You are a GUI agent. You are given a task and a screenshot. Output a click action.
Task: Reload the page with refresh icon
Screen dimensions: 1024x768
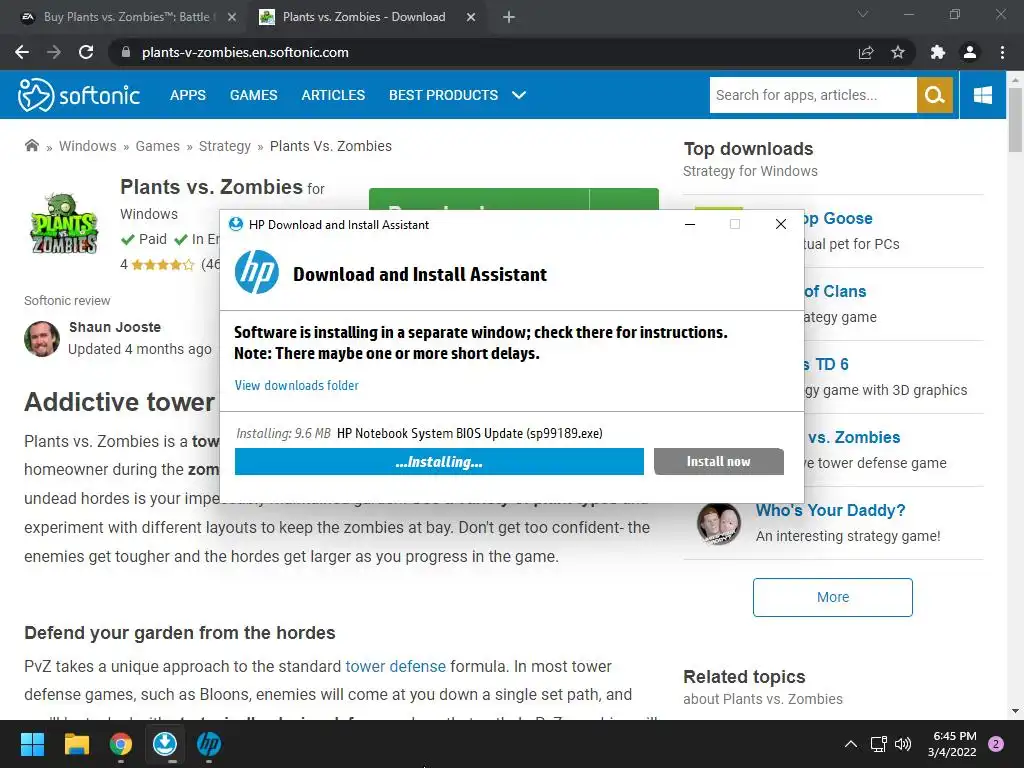pyautogui.click(x=86, y=52)
